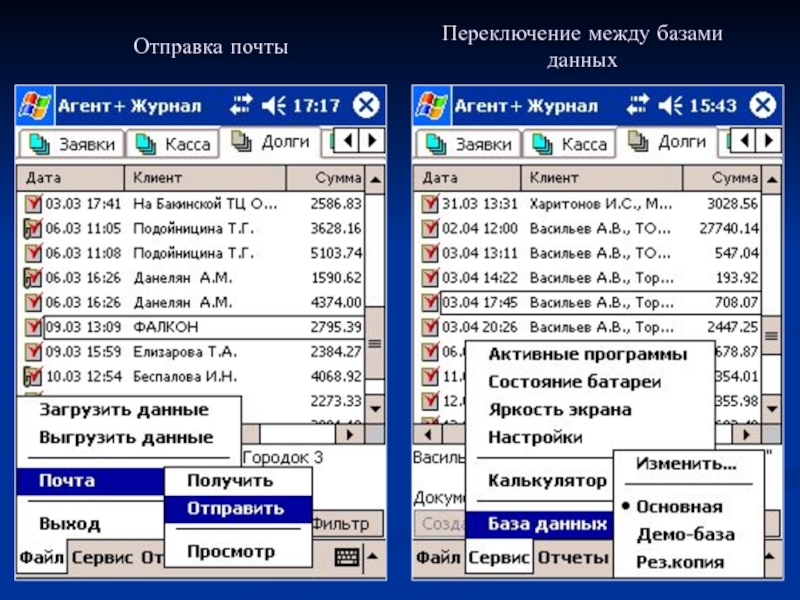
Task: Click document icon of row 03.04 14:22
Action: 430,278
